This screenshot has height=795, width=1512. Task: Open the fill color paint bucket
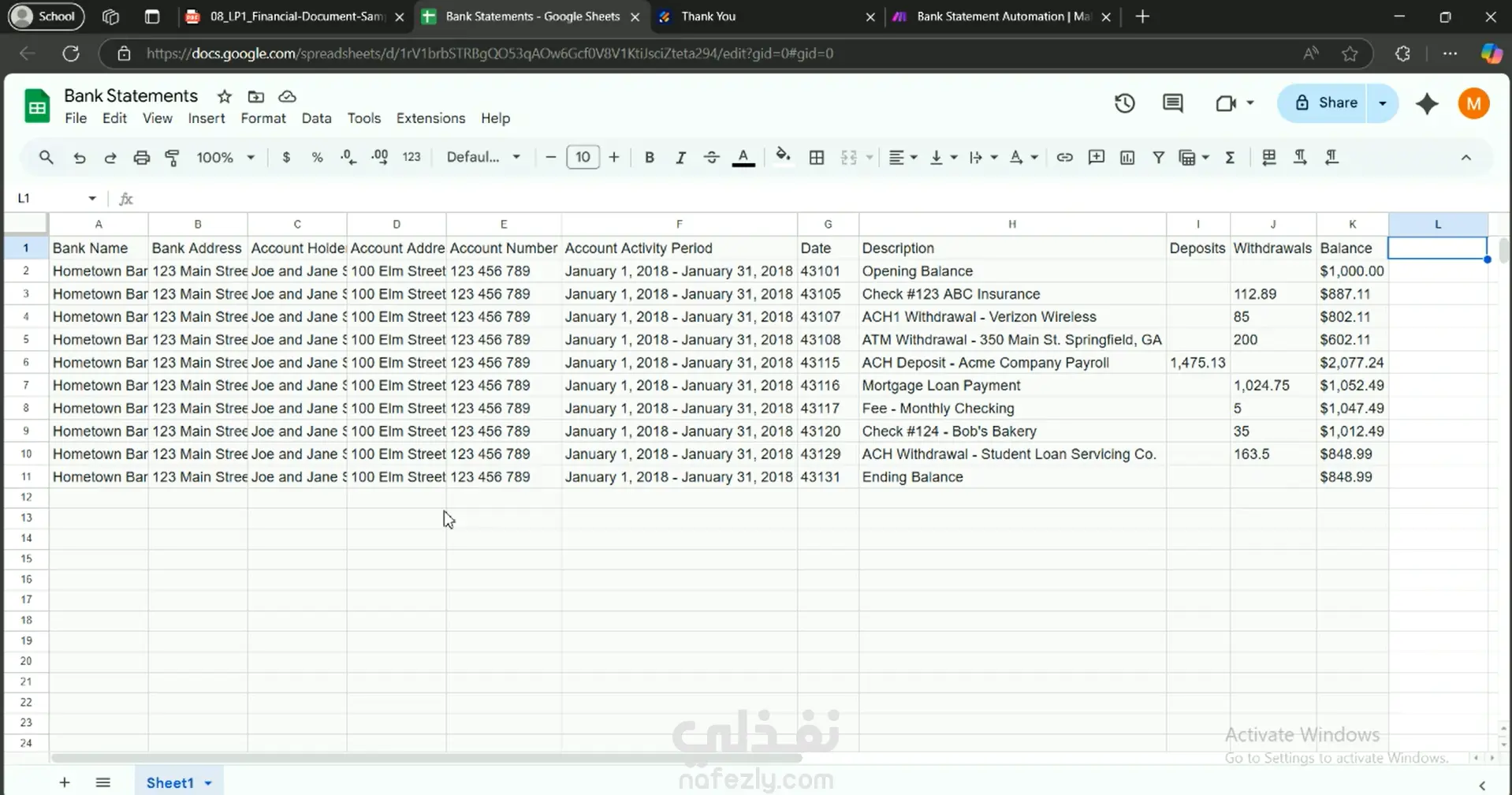tap(783, 156)
